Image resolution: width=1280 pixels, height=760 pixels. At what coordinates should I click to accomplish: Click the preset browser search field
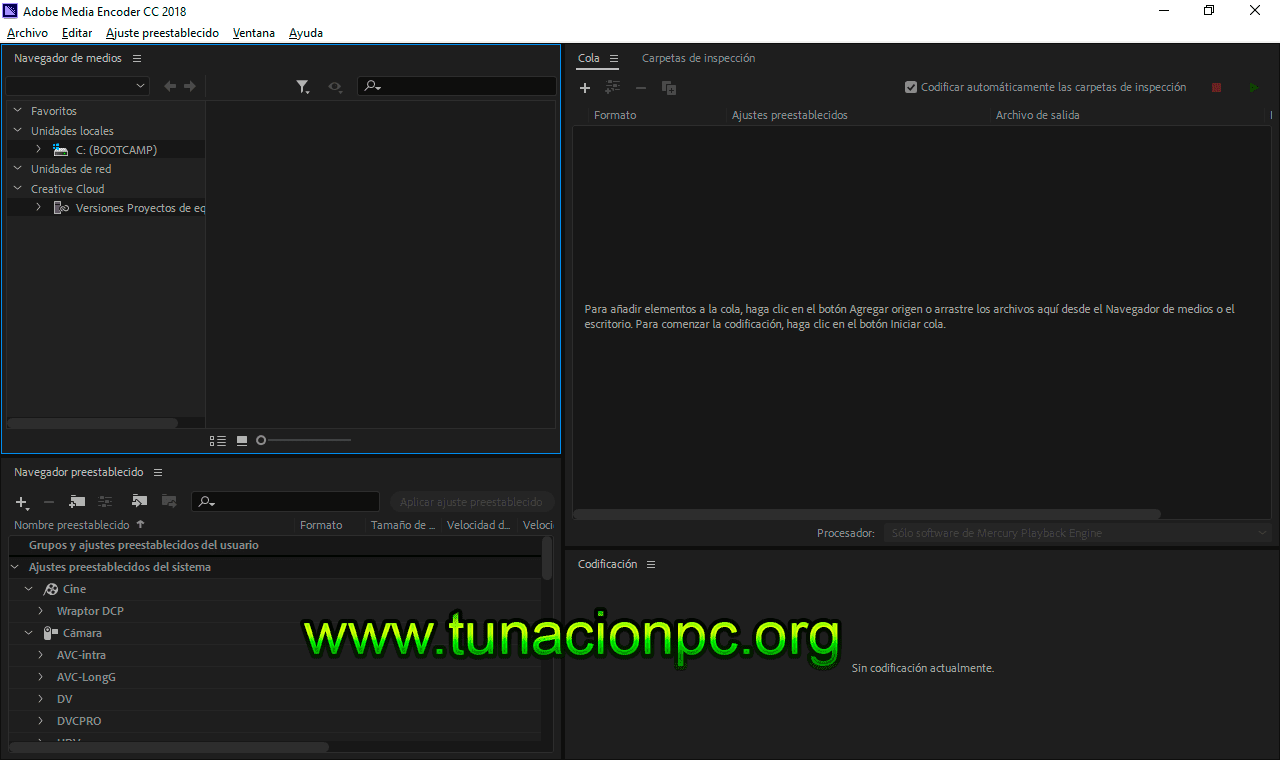pos(286,502)
